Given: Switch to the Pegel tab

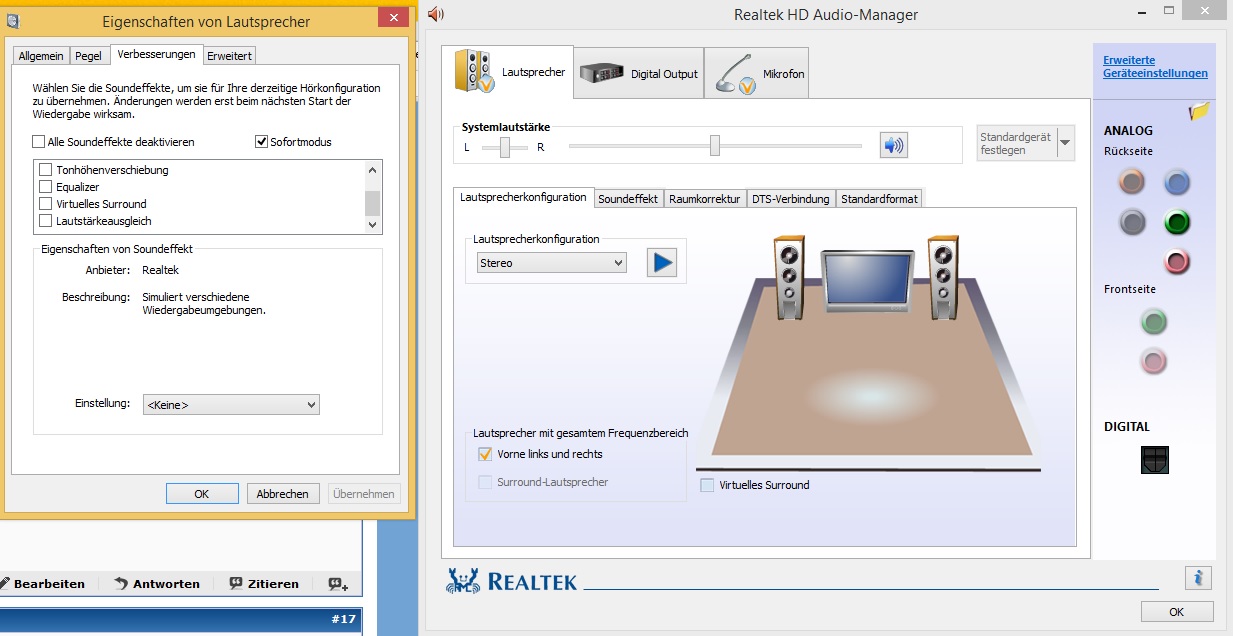Looking at the screenshot, I should click(x=89, y=56).
